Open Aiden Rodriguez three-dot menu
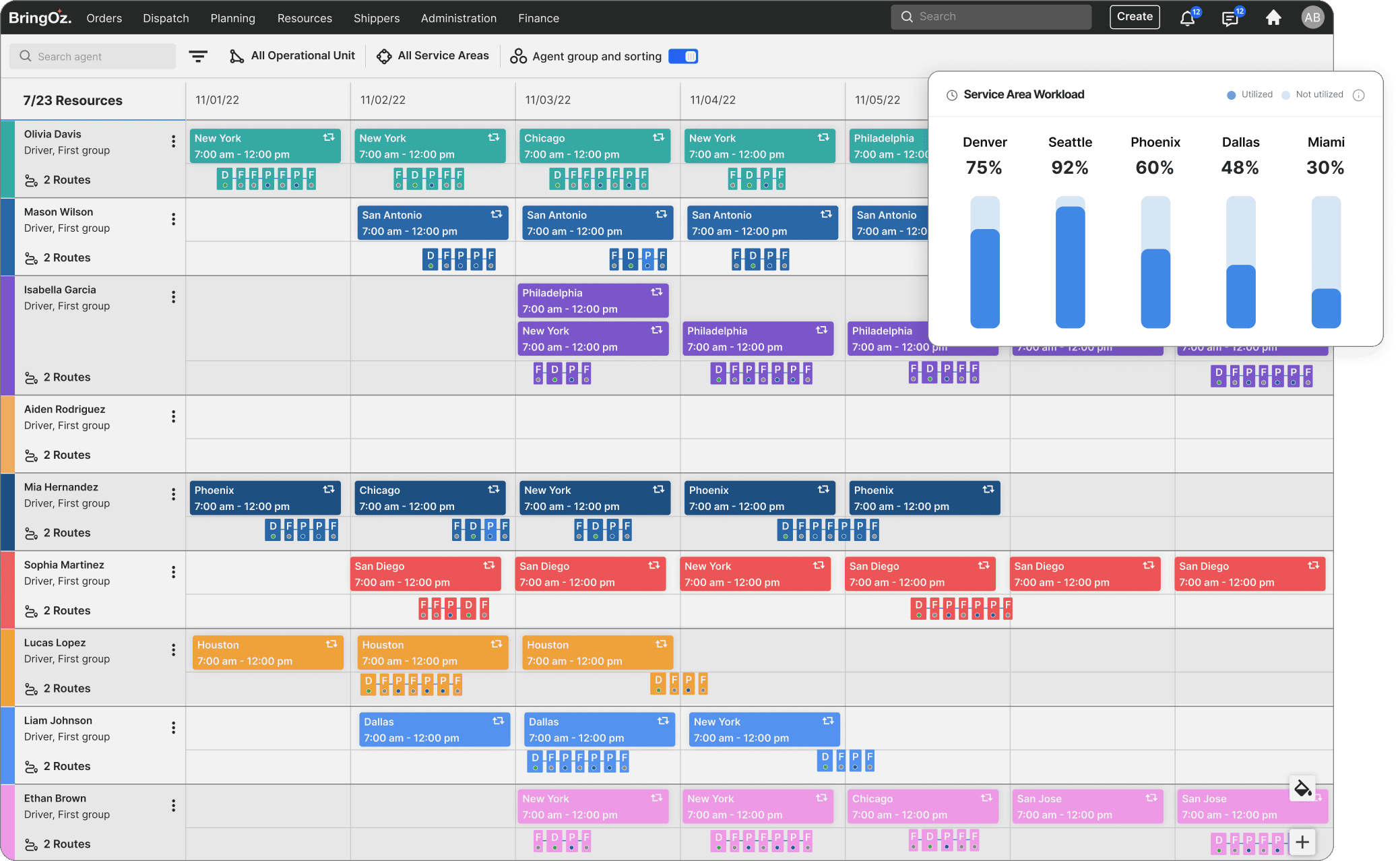Image resolution: width=1400 pixels, height=861 pixels. click(x=173, y=417)
